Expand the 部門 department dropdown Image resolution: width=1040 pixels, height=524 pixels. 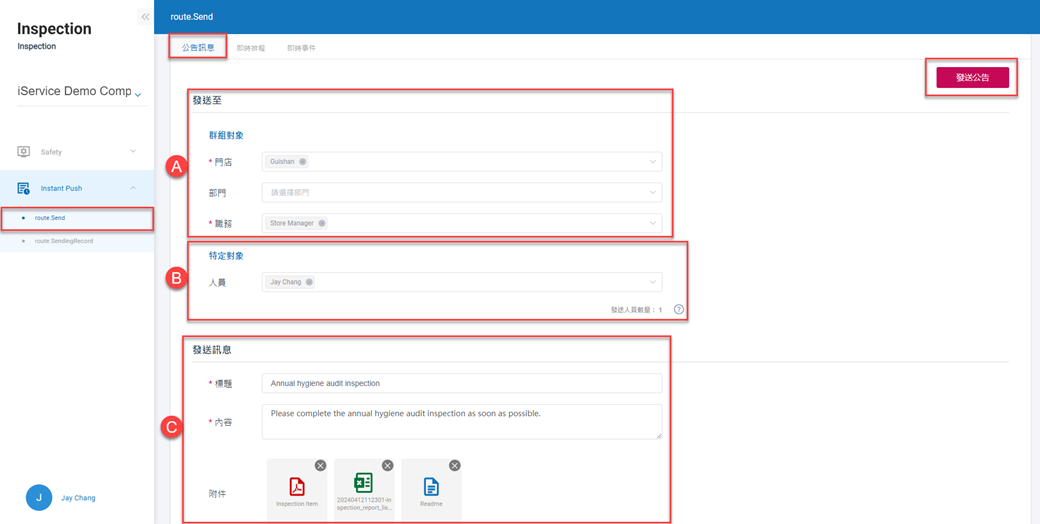pos(652,192)
